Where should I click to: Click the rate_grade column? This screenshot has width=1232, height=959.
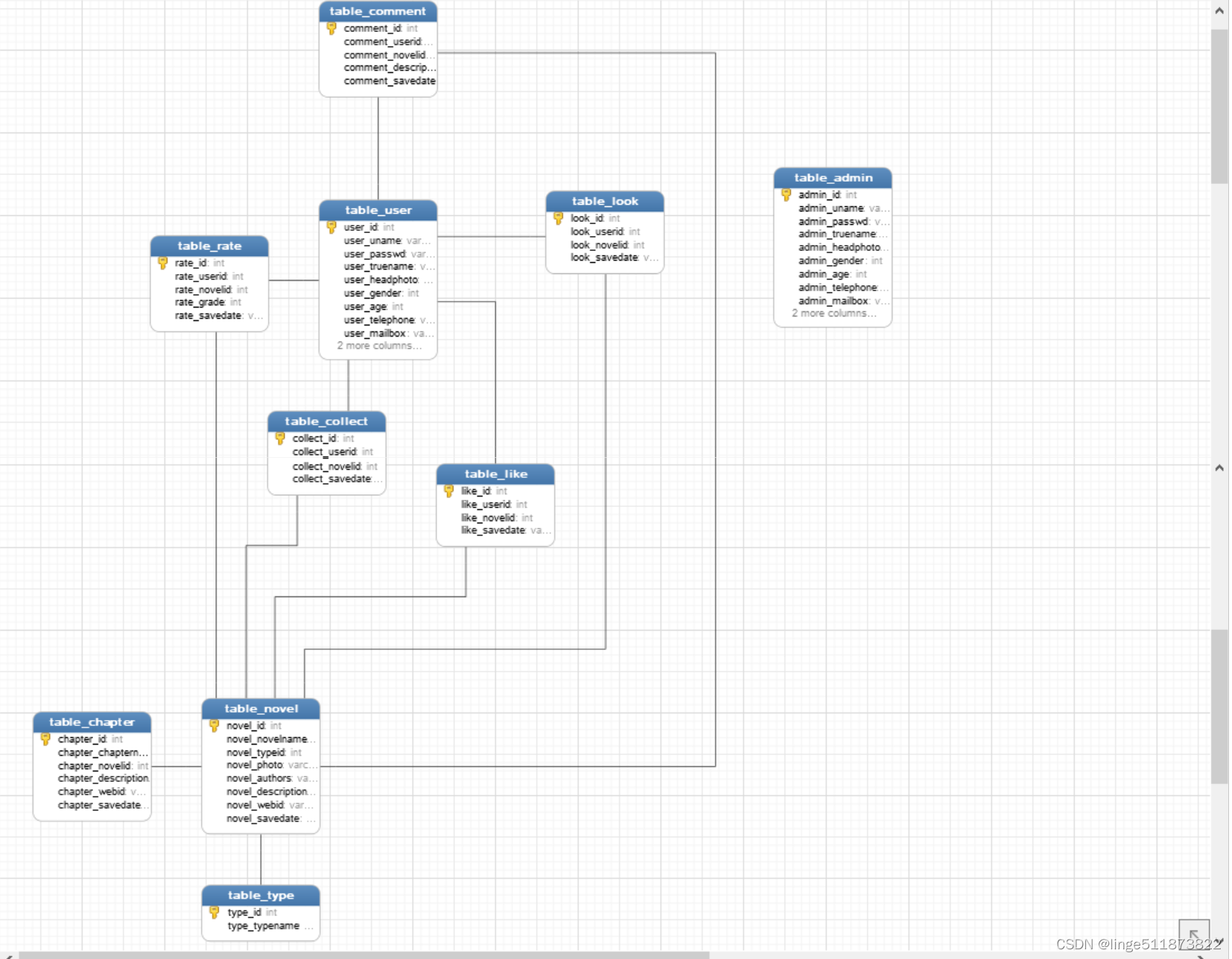(208, 302)
